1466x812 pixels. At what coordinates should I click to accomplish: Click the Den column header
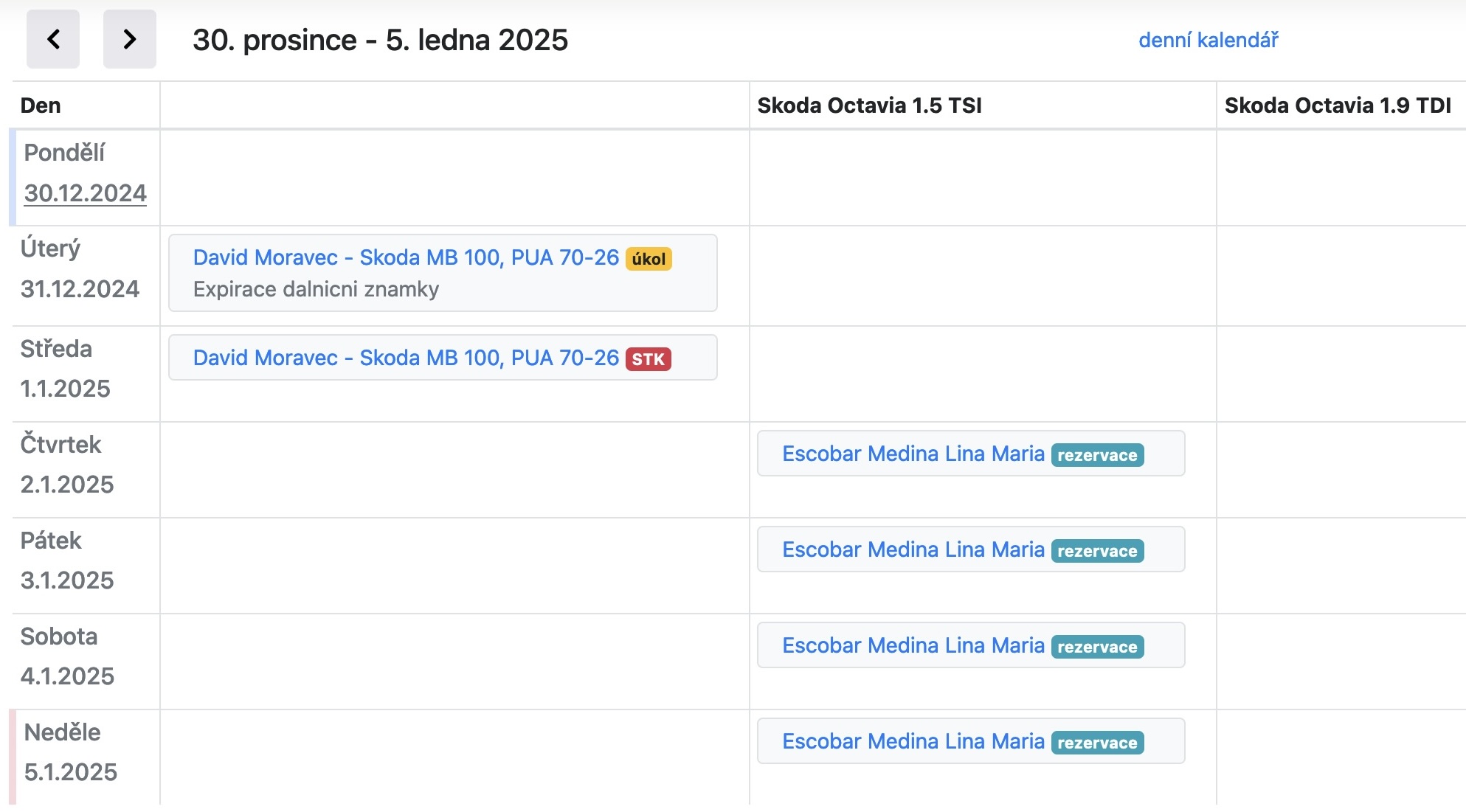41,105
